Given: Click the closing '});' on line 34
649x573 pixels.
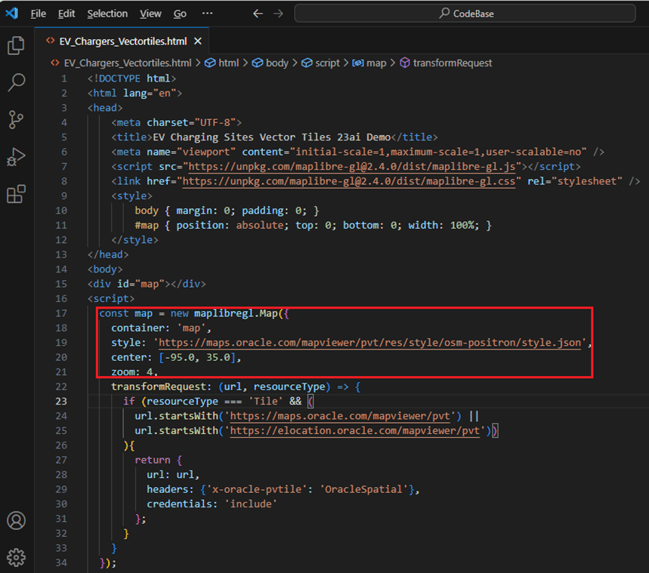Looking at the screenshot, I should tap(108, 563).
